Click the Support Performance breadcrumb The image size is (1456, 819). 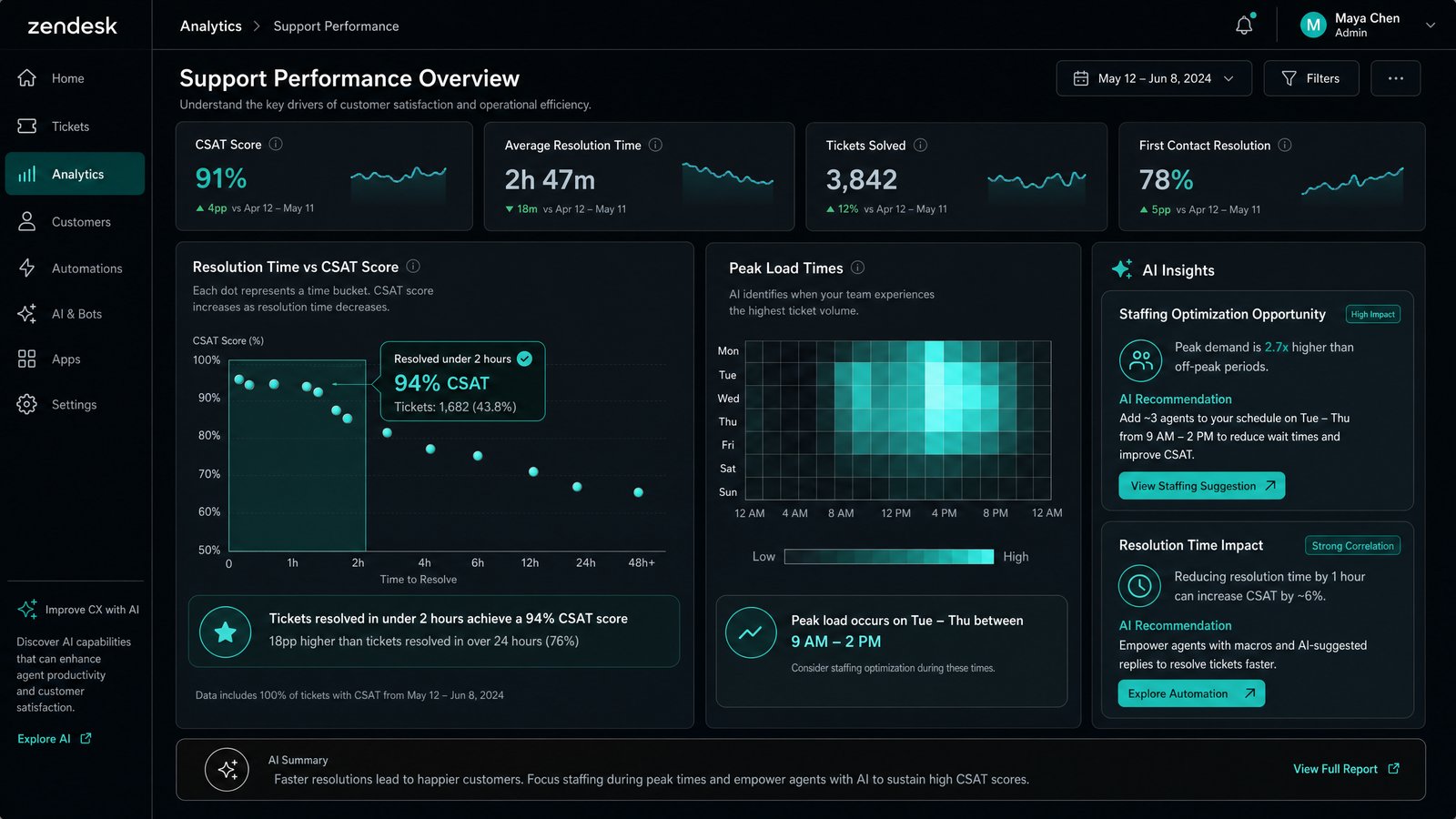click(x=336, y=26)
